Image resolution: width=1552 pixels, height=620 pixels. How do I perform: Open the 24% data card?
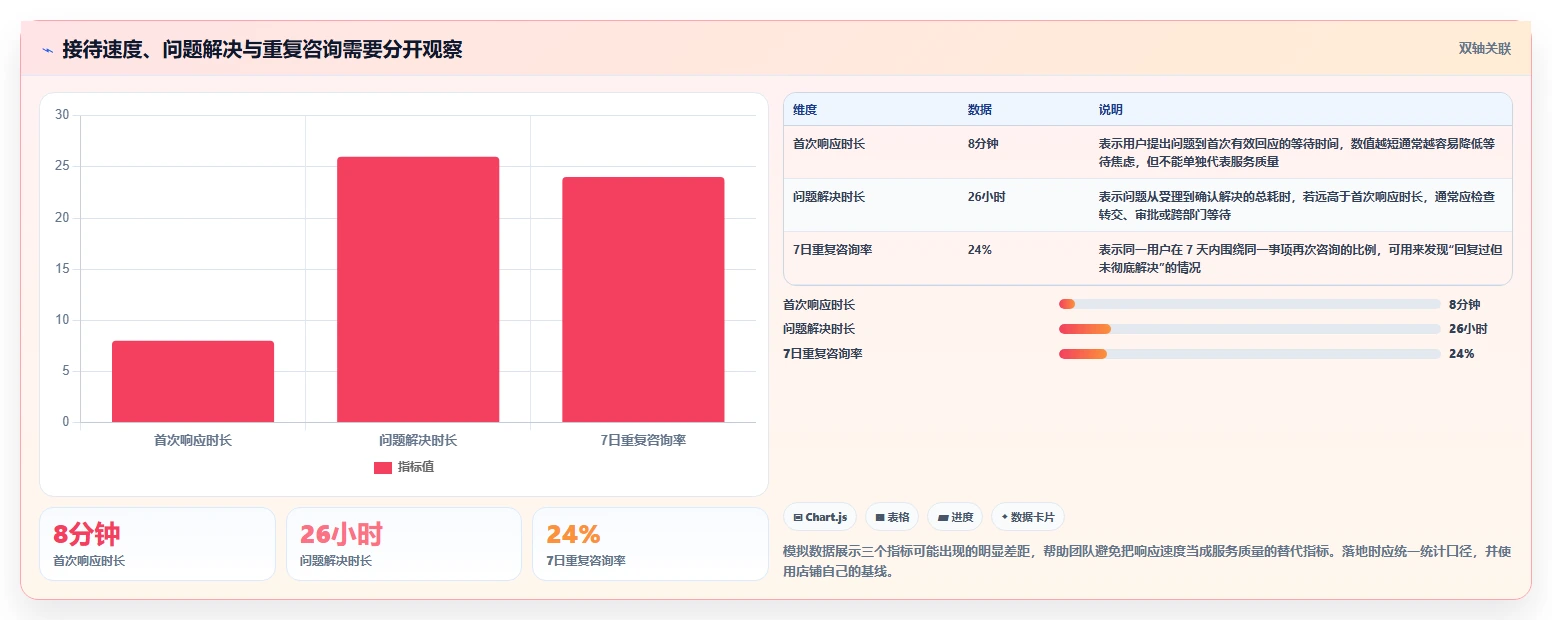(650, 544)
